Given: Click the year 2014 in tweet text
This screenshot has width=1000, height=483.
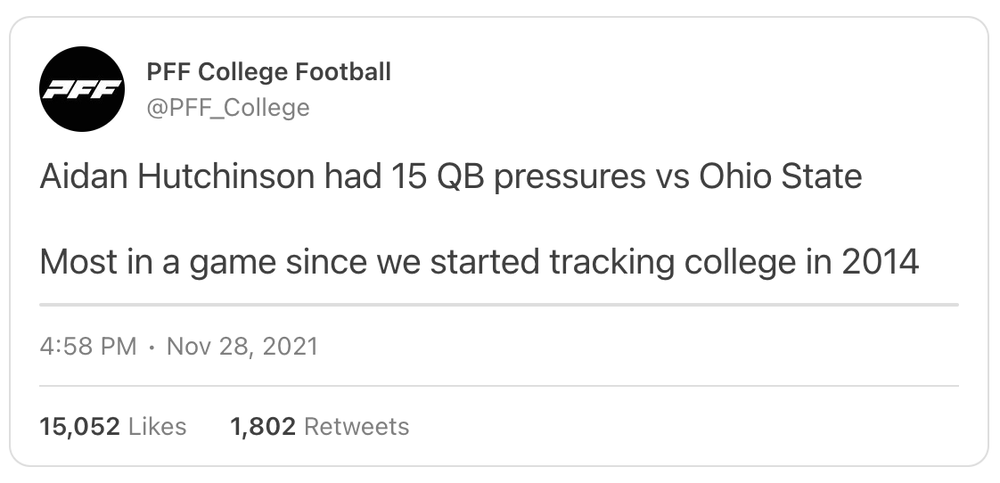Looking at the screenshot, I should coord(879,262).
